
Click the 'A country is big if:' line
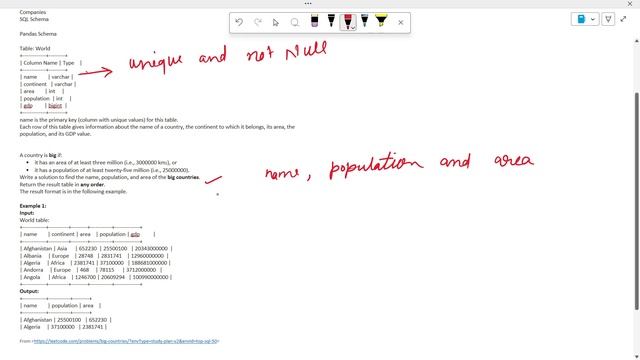click(x=41, y=155)
